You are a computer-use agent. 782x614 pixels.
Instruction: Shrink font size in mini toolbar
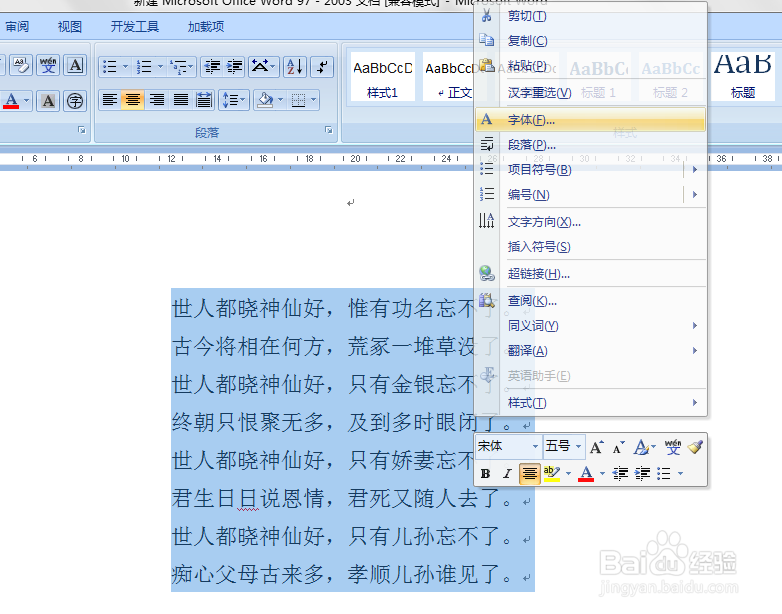(x=618, y=447)
